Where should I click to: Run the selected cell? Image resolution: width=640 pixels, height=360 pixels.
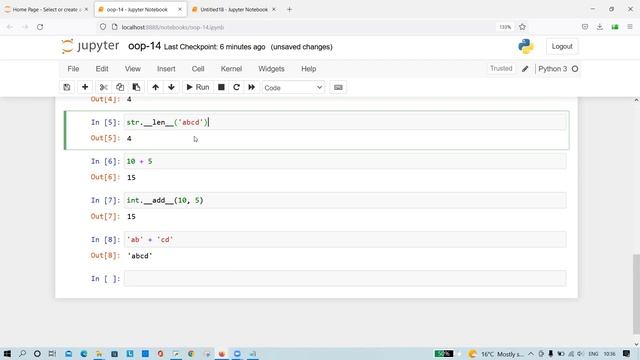pyautogui.click(x=198, y=87)
